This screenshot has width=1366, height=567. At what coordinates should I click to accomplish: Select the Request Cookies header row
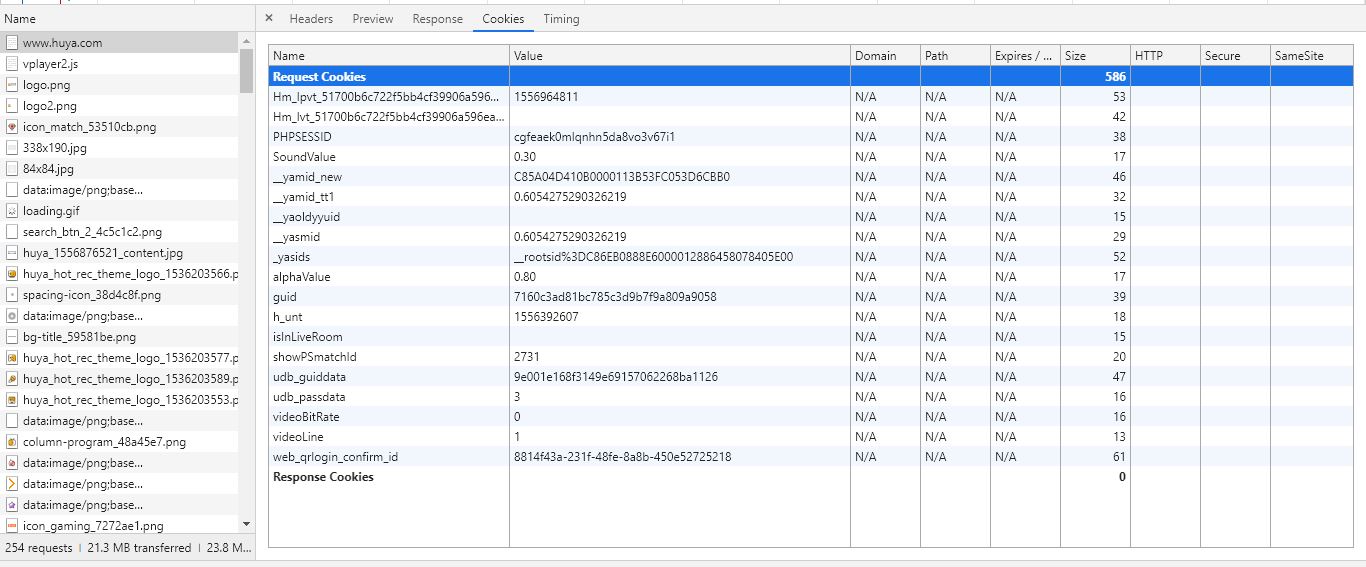(811, 77)
